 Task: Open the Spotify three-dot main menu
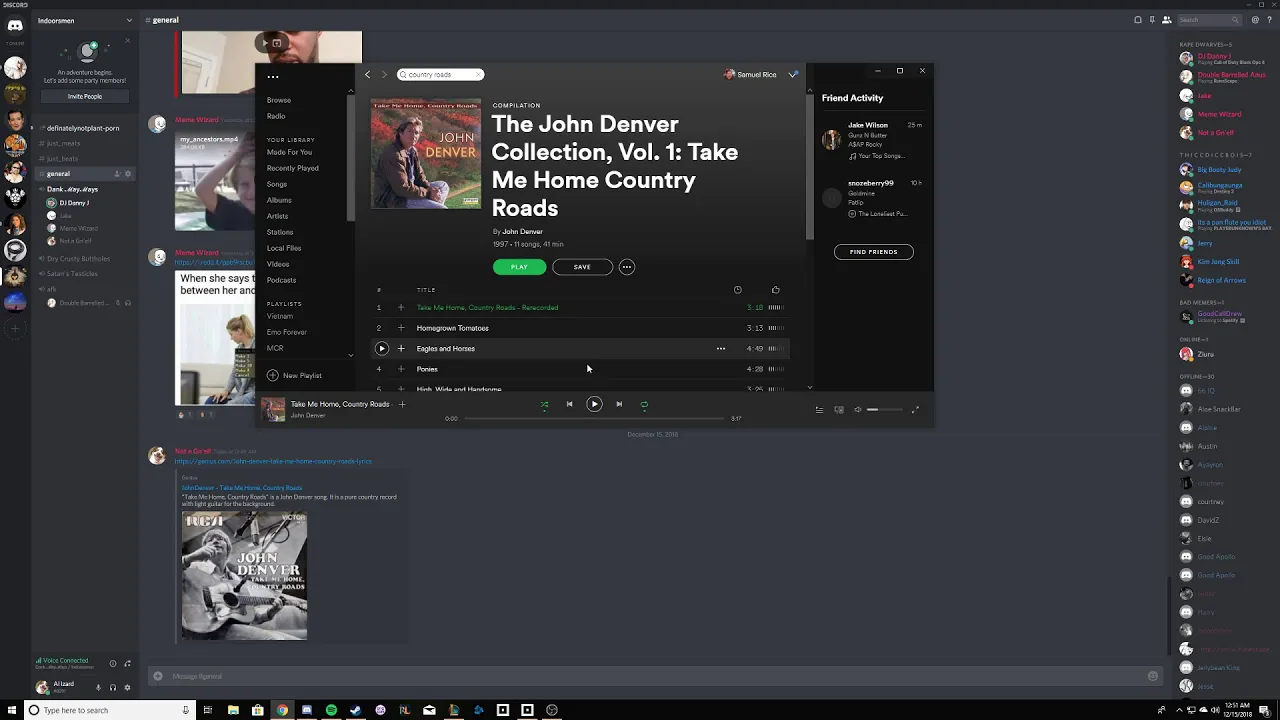pyautogui.click(x=273, y=76)
